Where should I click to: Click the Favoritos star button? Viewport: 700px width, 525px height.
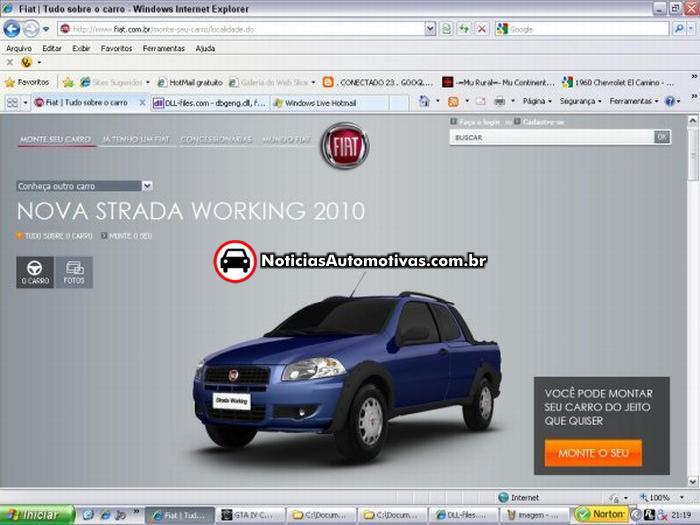point(27,82)
